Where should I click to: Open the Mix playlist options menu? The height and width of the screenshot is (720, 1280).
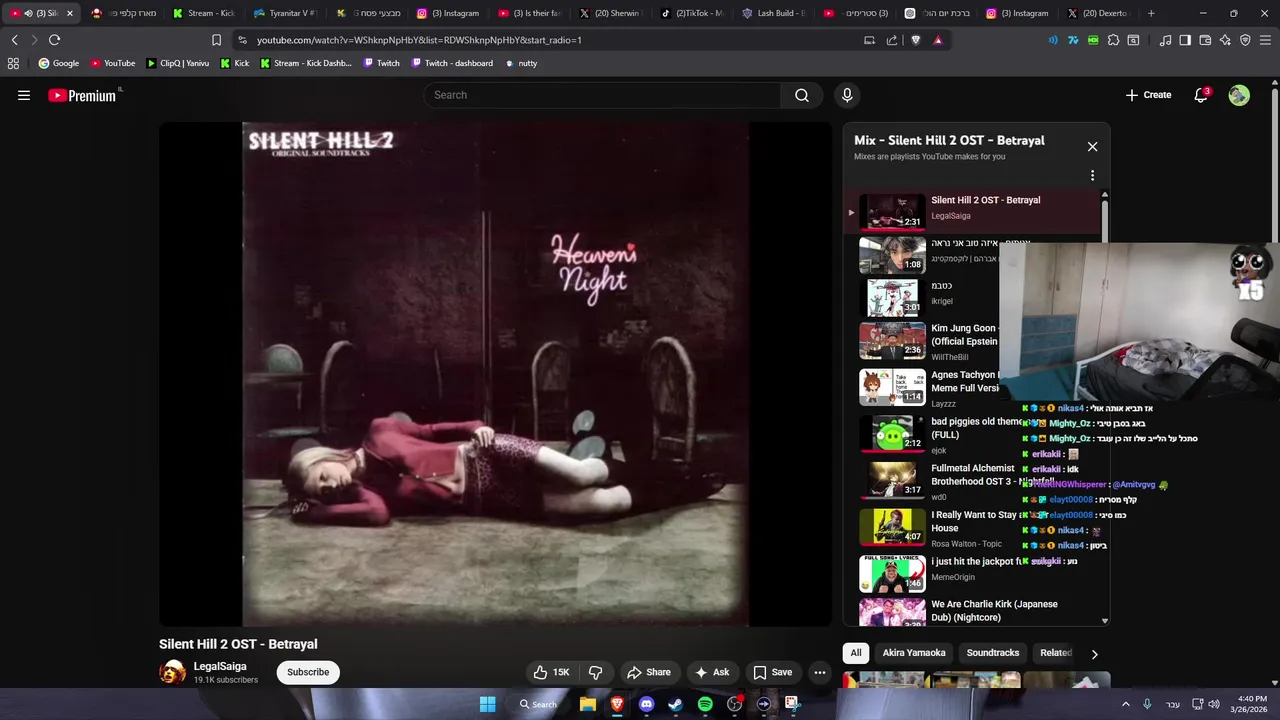tap(1092, 175)
